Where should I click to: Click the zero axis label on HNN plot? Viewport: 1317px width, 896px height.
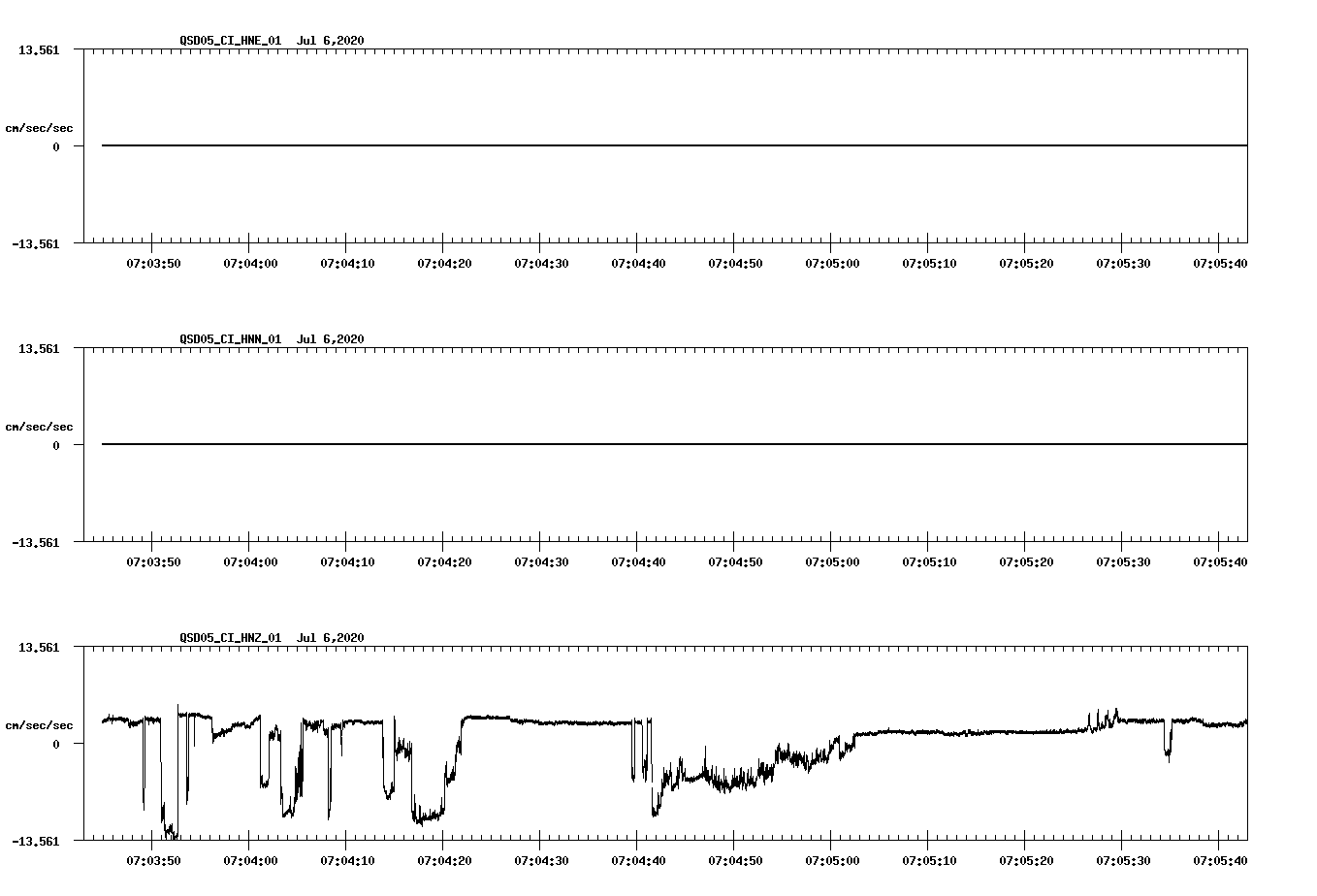[x=56, y=446]
